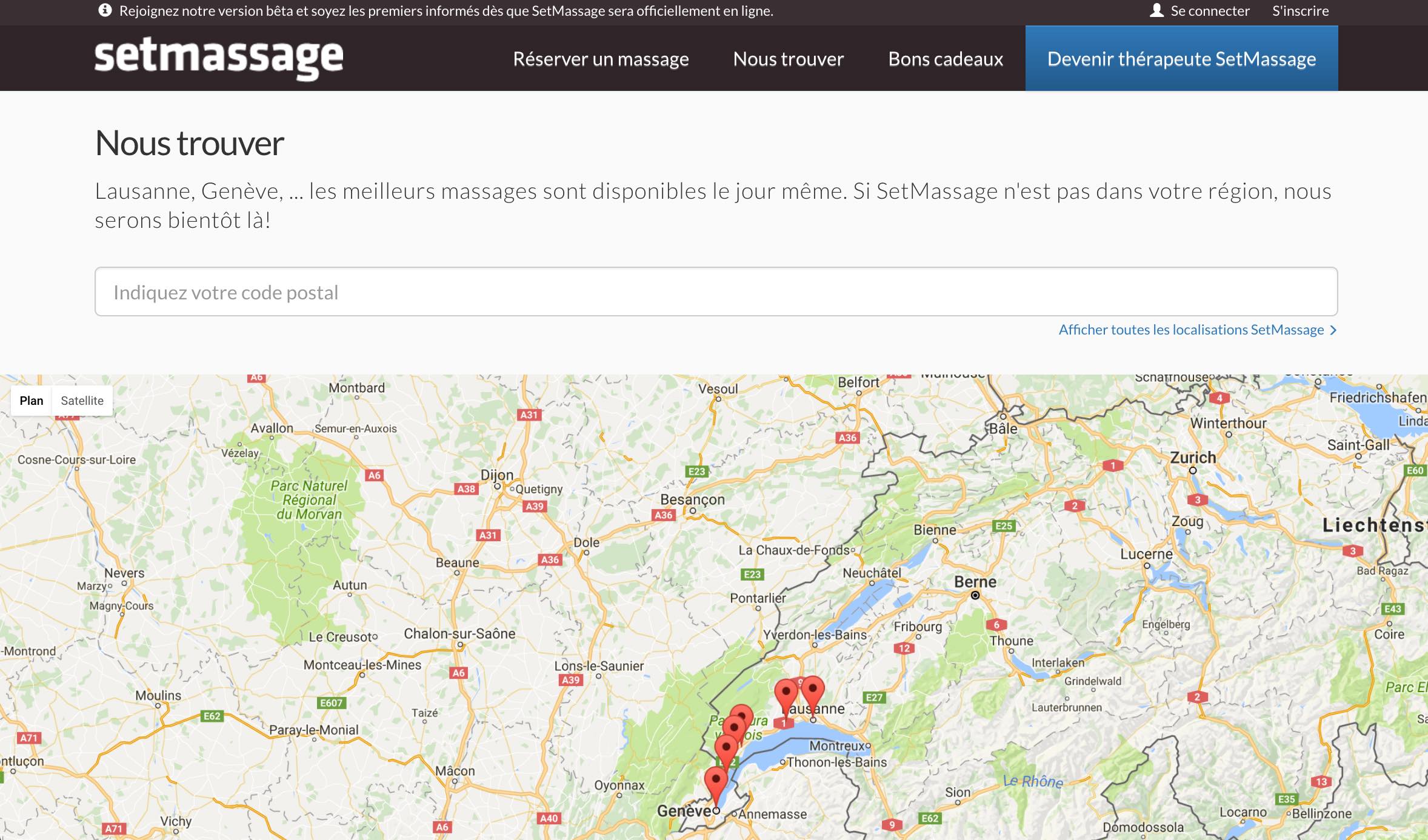Screen dimensions: 1428x840
Task: Click the Neuchâtel label on the map
Action: coord(872,573)
